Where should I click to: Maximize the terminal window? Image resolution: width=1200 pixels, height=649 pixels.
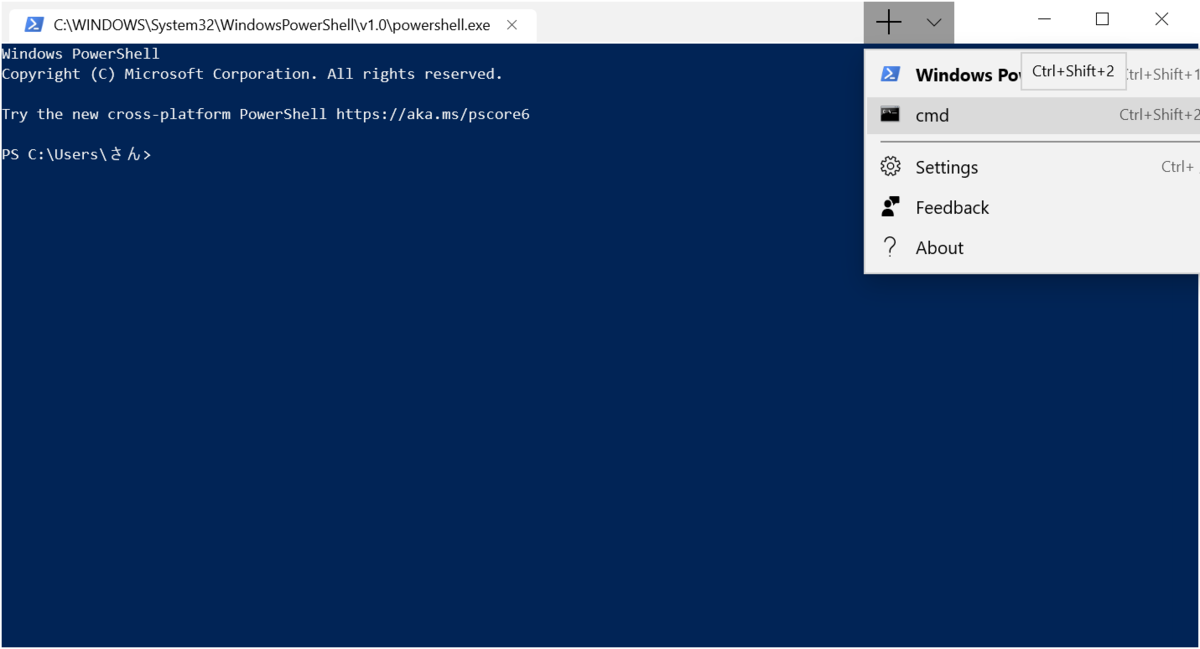(1102, 19)
